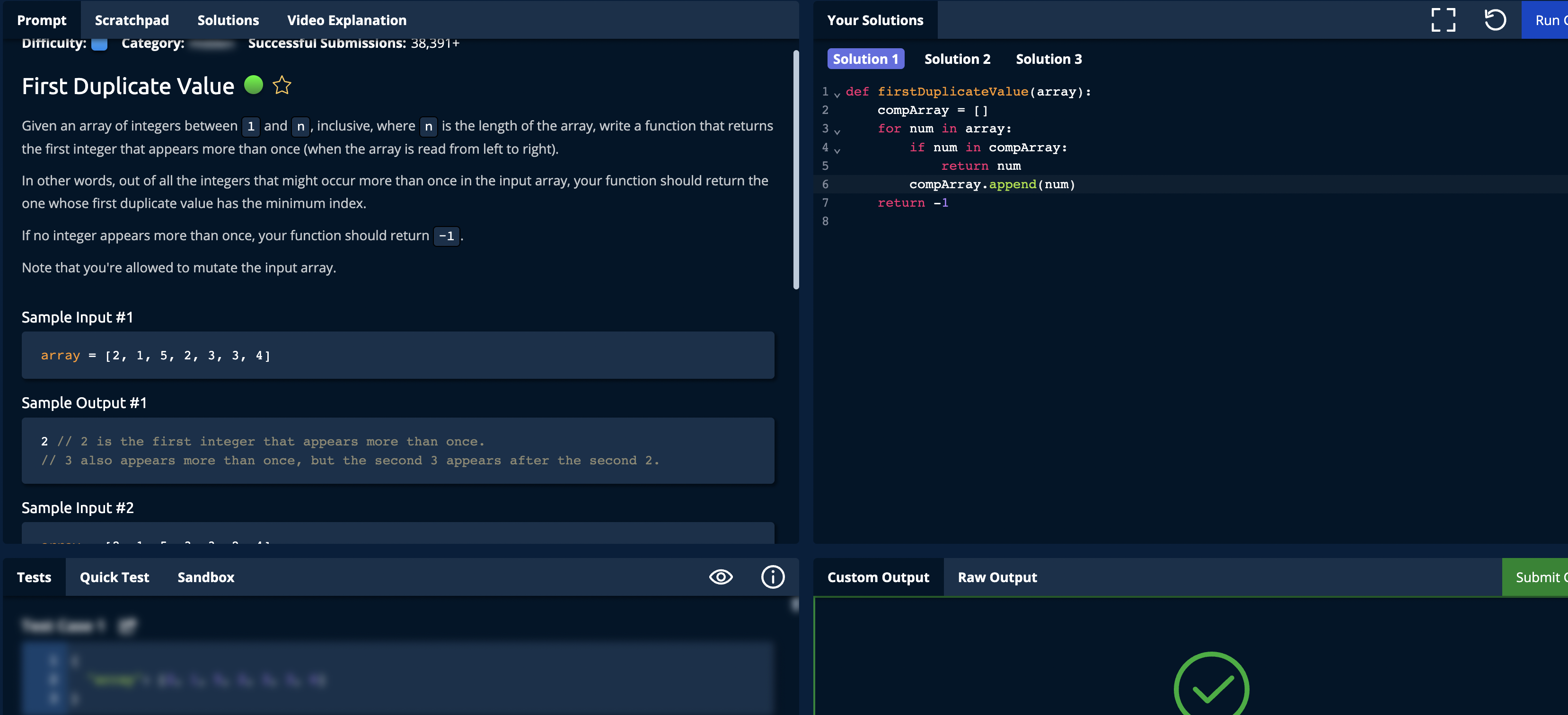Click the 'Sample Output #1' heading

pos(84,402)
